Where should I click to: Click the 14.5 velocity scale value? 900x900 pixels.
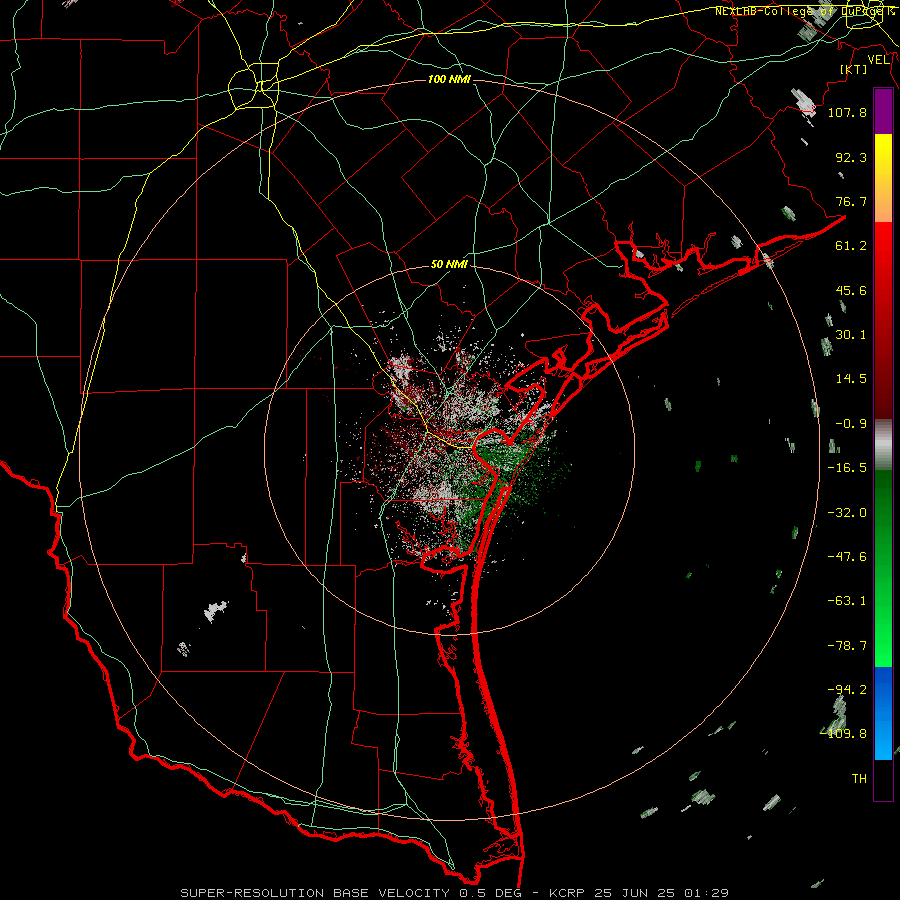(851, 379)
